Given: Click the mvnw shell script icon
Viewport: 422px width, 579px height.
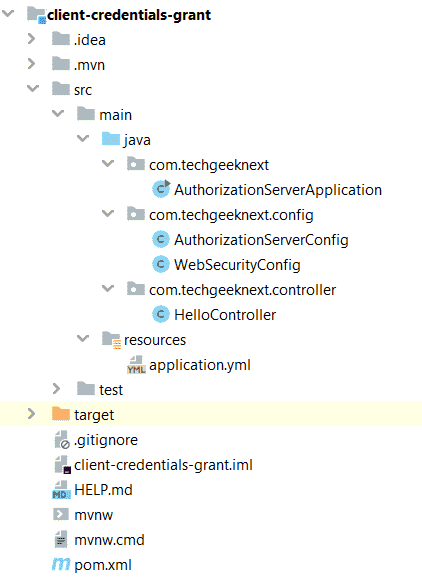Looking at the screenshot, I should 61,514.
